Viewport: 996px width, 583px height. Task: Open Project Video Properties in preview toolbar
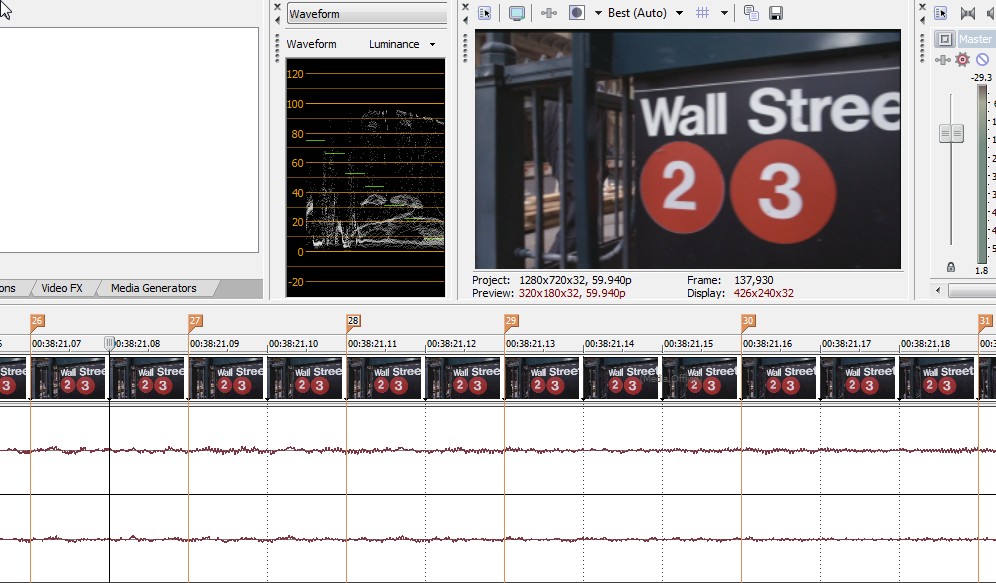(485, 13)
